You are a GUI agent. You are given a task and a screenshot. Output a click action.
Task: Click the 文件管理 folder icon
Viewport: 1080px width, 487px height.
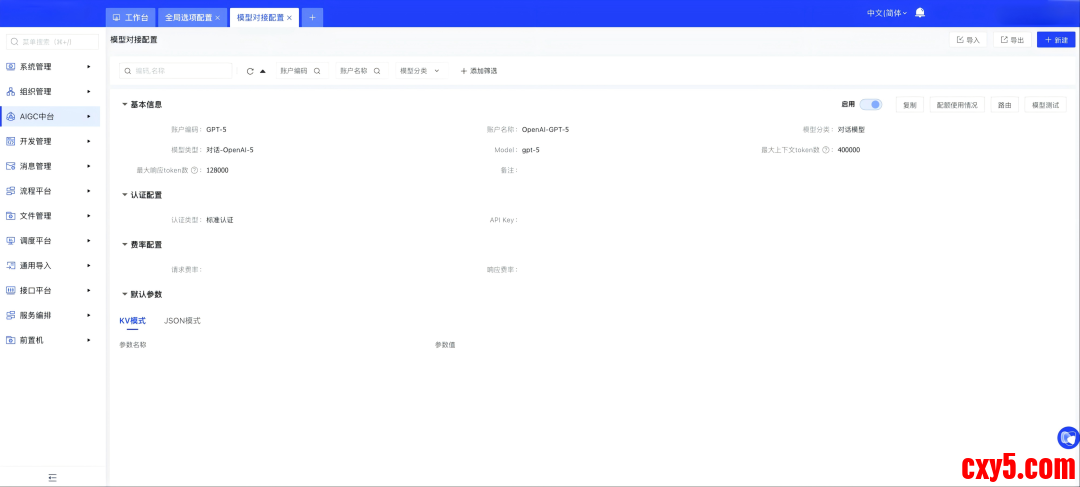pyautogui.click(x=10, y=216)
